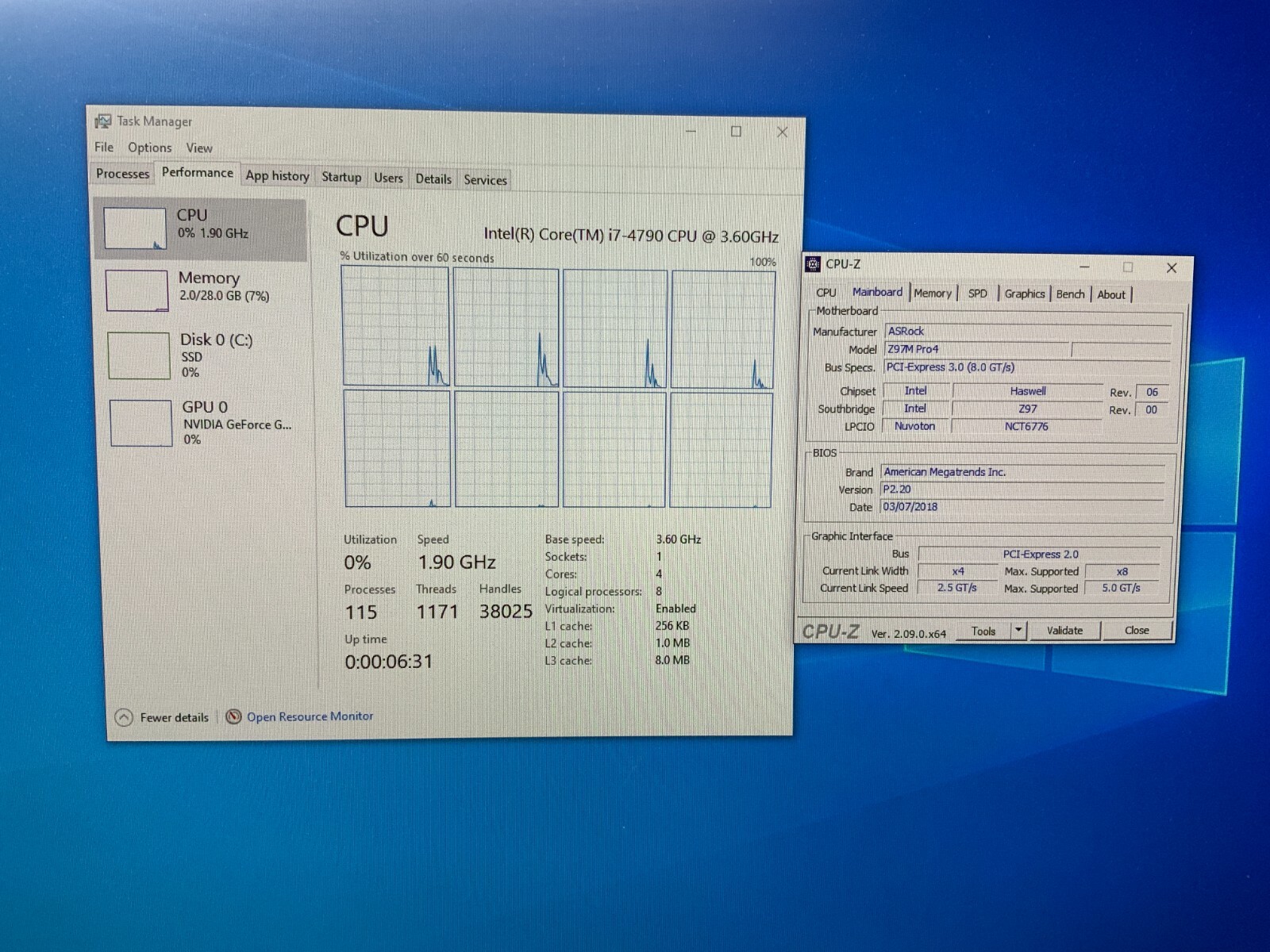Maximize the Task Manager window
The width and height of the screenshot is (1270, 952).
pos(736,132)
